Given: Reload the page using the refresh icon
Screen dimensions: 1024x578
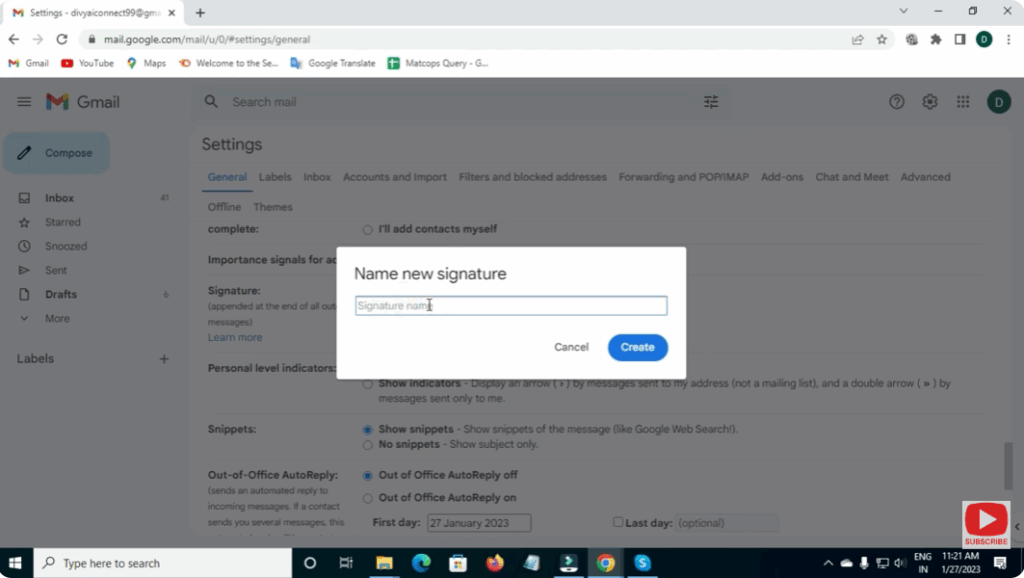Looking at the screenshot, I should point(62,39).
